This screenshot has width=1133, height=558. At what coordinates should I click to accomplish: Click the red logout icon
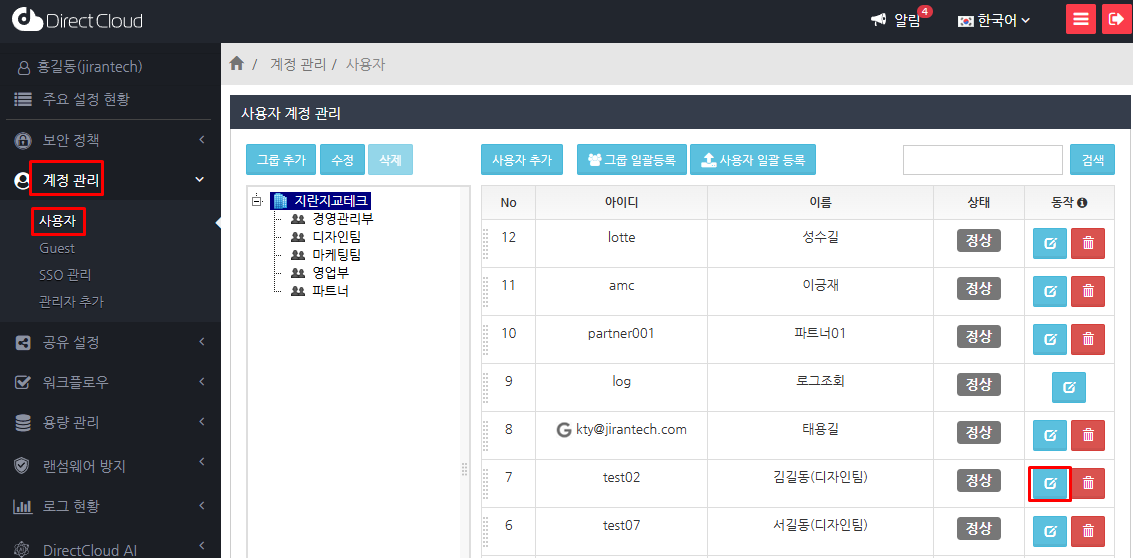click(x=1116, y=20)
